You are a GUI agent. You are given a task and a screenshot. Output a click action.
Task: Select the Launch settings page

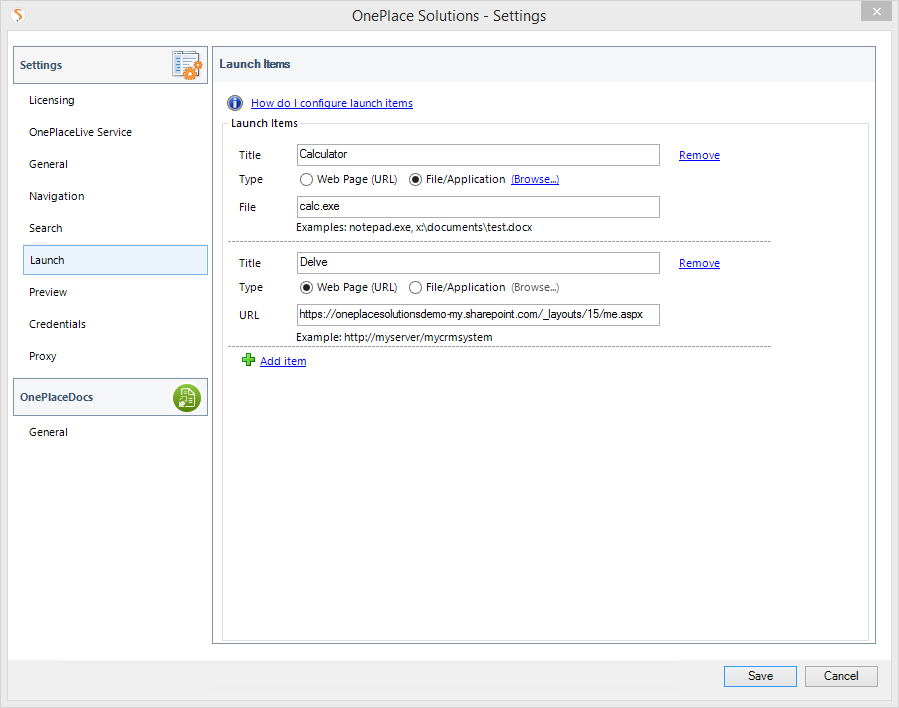point(115,260)
